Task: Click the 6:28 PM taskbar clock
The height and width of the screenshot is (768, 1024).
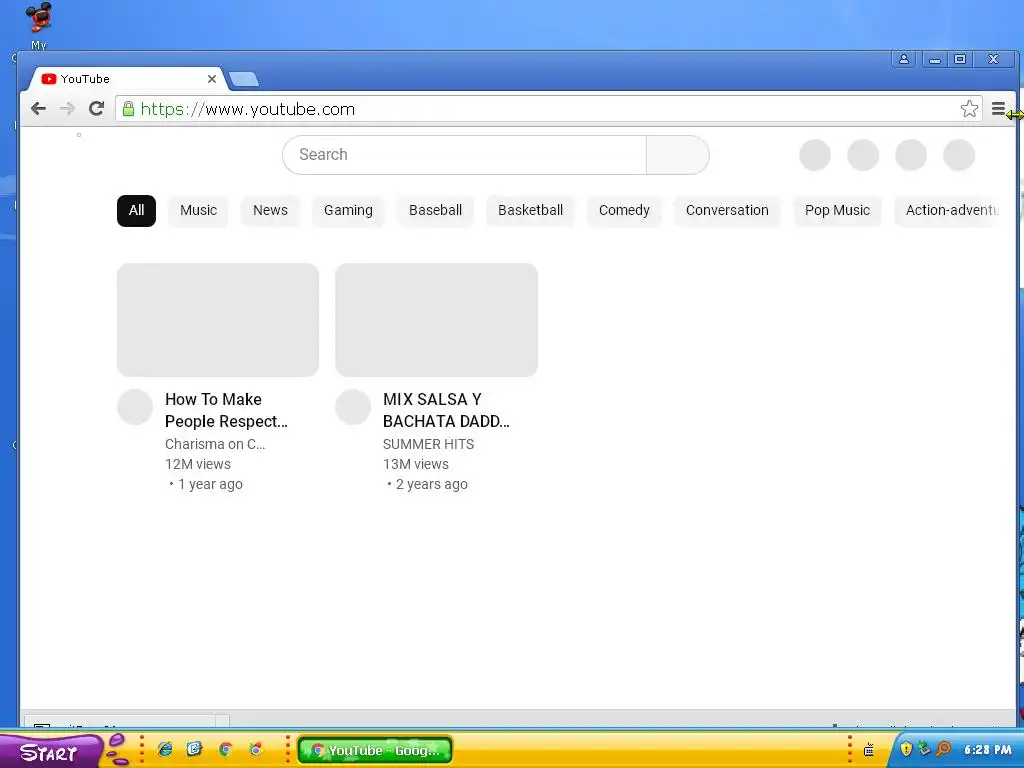Action: [x=987, y=750]
